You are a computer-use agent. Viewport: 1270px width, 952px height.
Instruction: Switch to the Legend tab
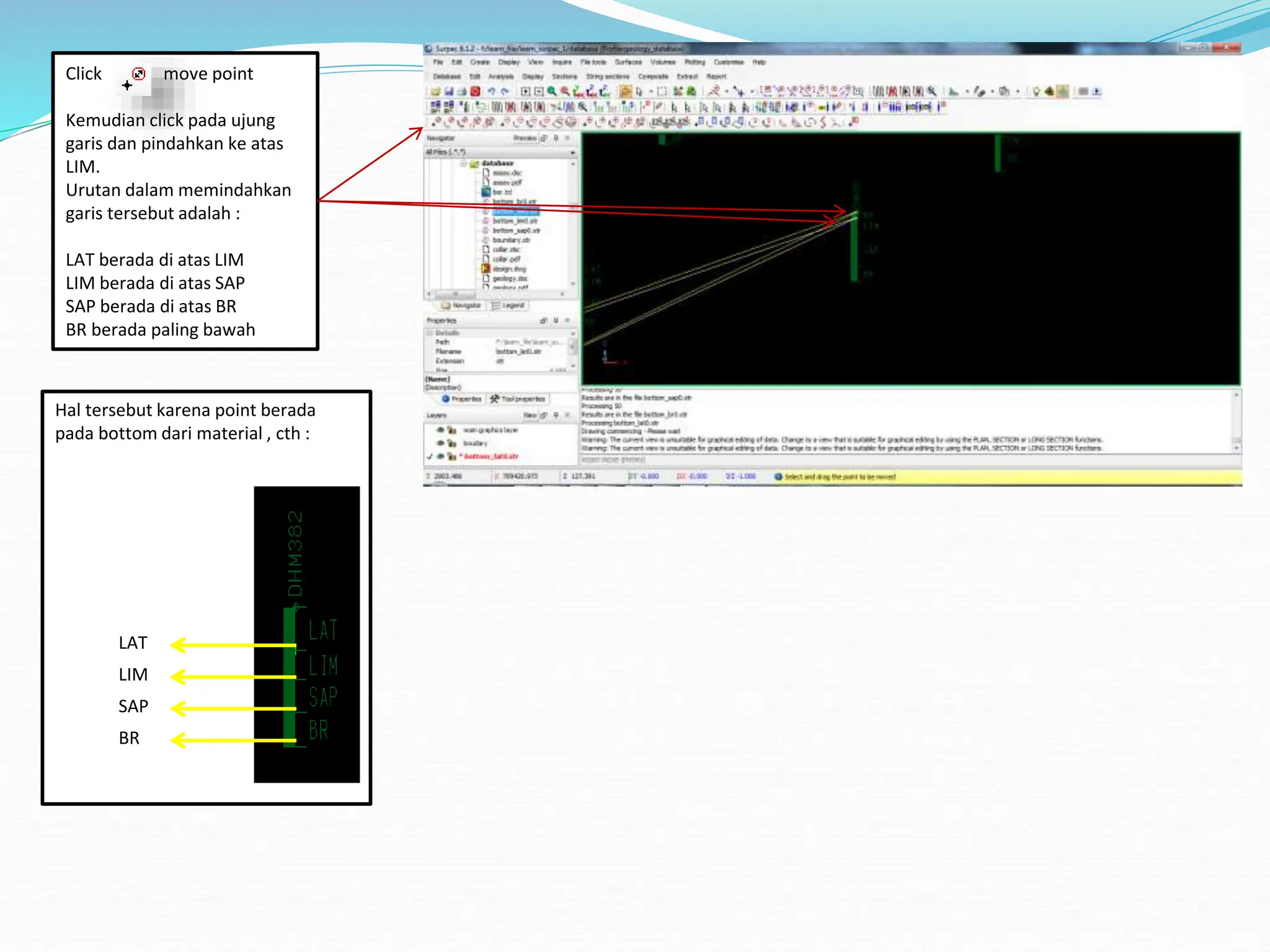pos(508,306)
